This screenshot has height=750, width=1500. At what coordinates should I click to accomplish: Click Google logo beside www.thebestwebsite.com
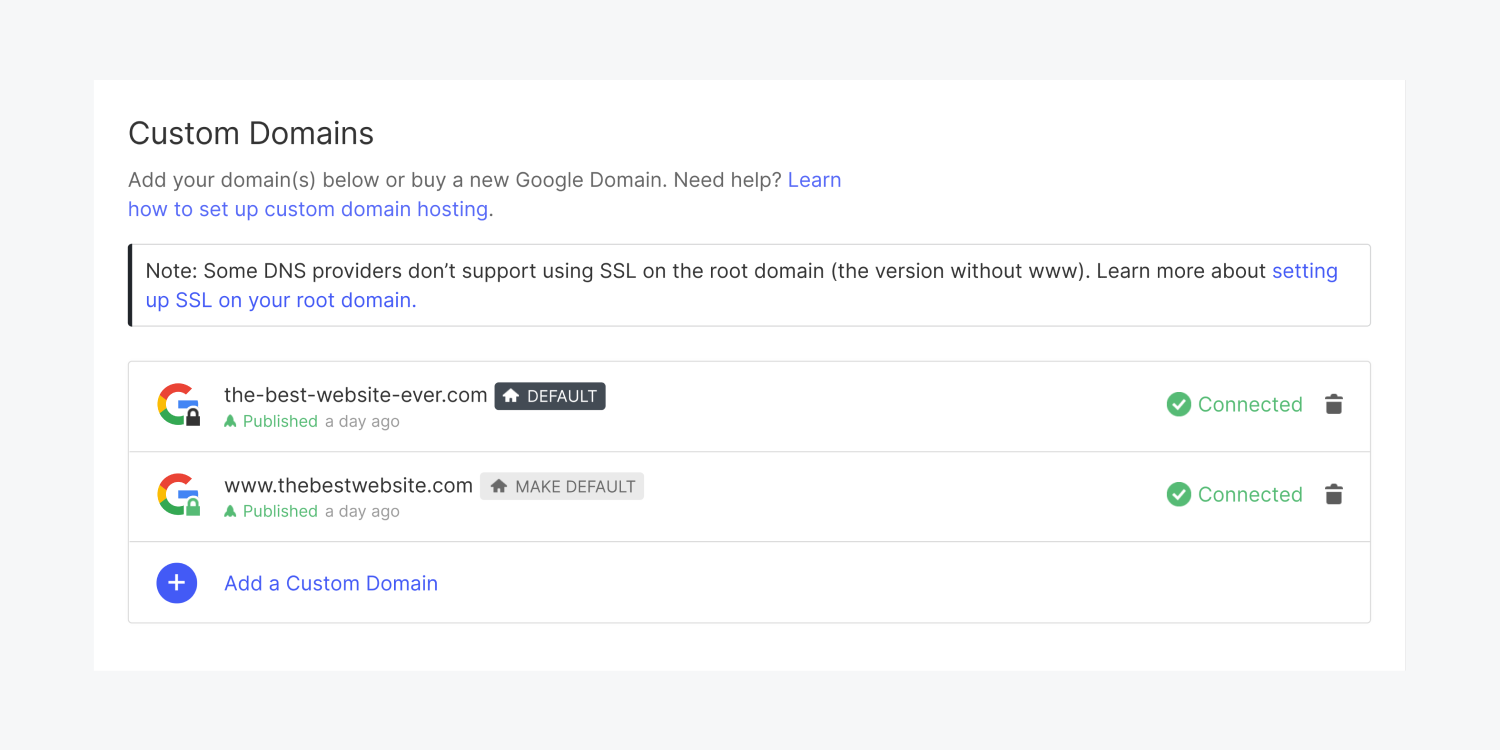point(178,494)
